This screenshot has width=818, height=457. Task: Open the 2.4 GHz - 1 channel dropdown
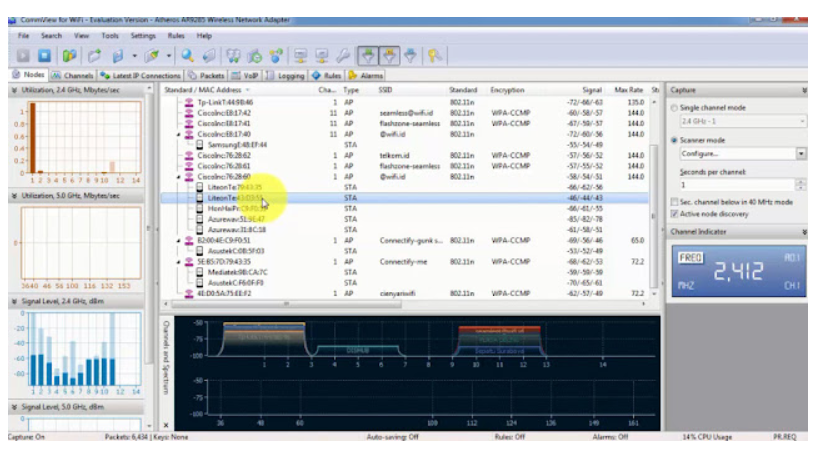802,122
